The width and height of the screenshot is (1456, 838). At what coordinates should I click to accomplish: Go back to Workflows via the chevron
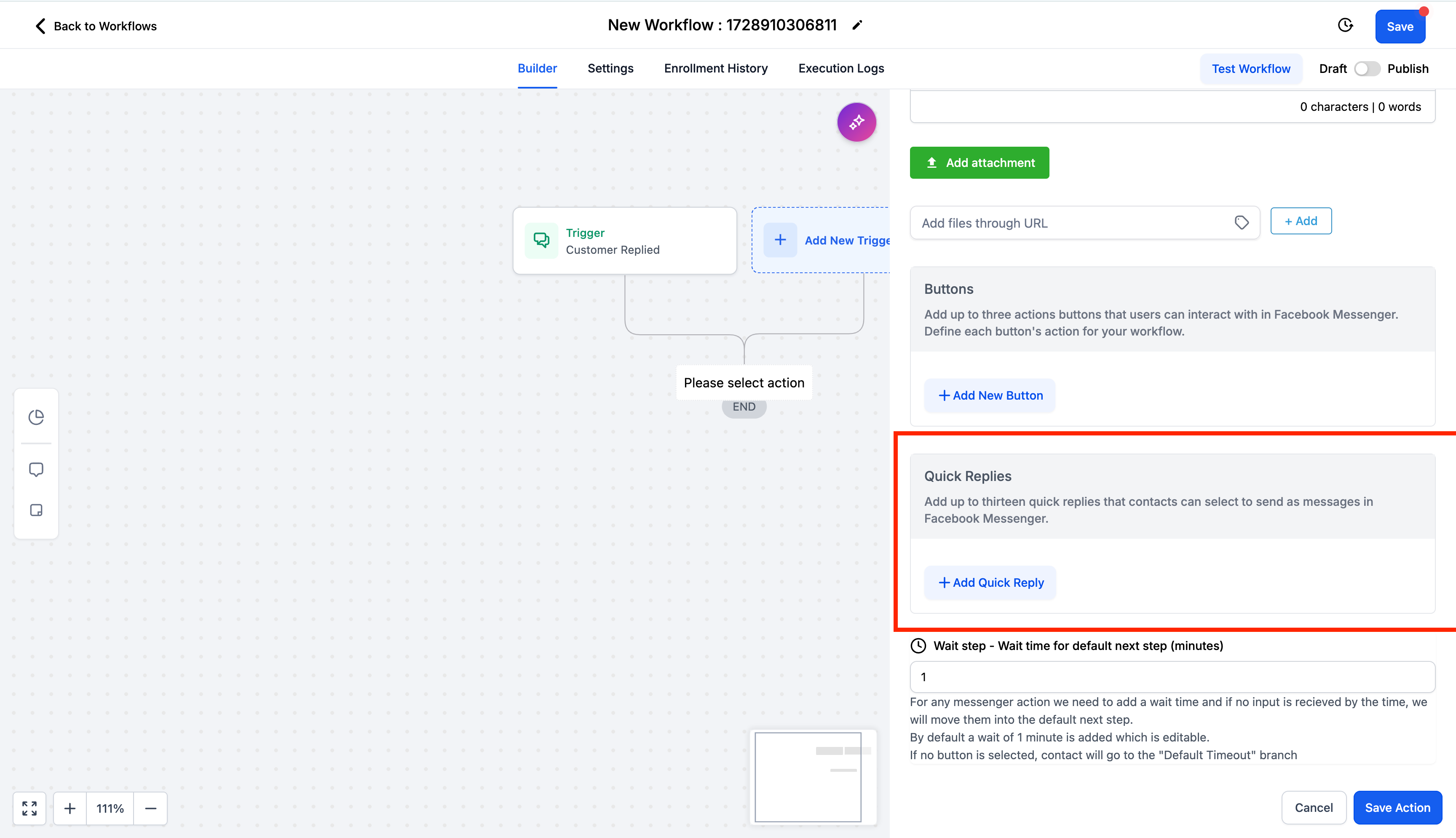pos(40,26)
